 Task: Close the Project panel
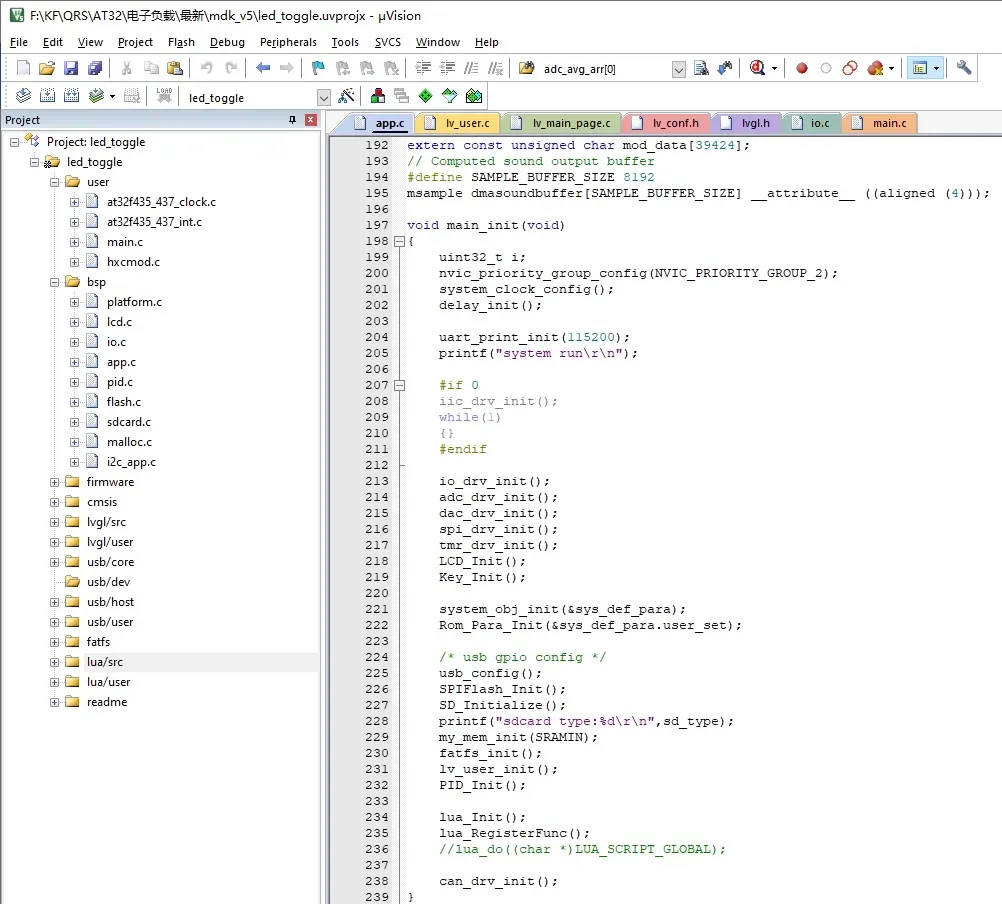pyautogui.click(x=311, y=119)
